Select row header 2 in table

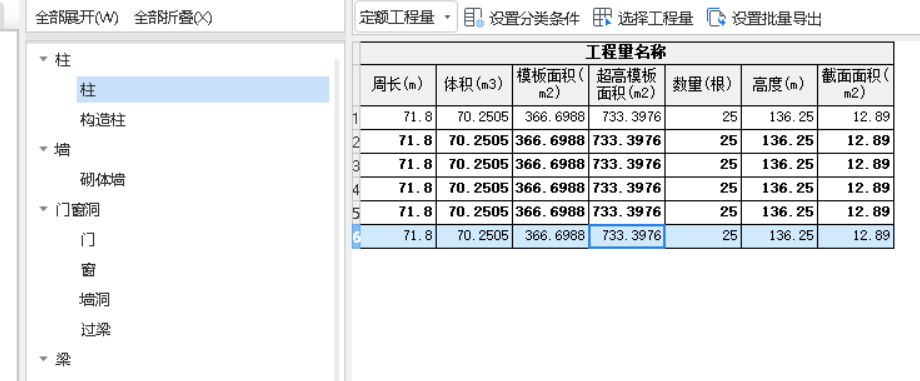click(x=356, y=141)
